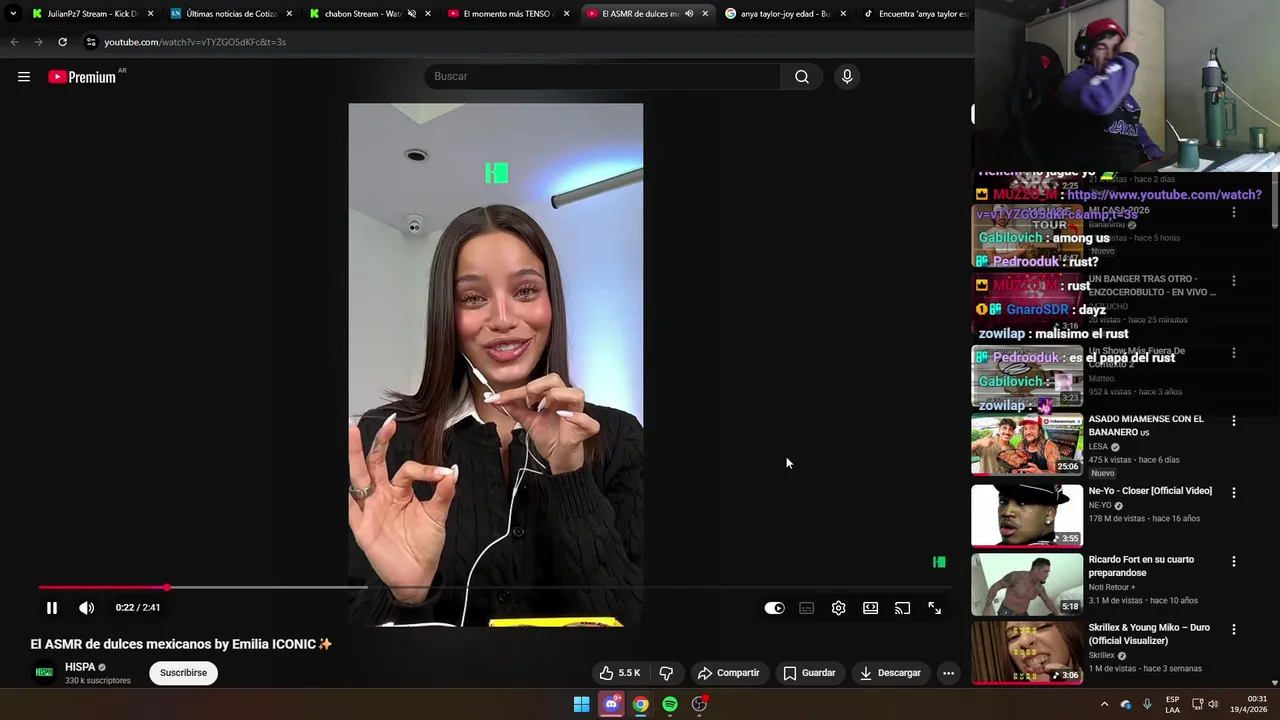
Task: Subscribe to HISPA with Suscribirse
Action: coord(183,673)
